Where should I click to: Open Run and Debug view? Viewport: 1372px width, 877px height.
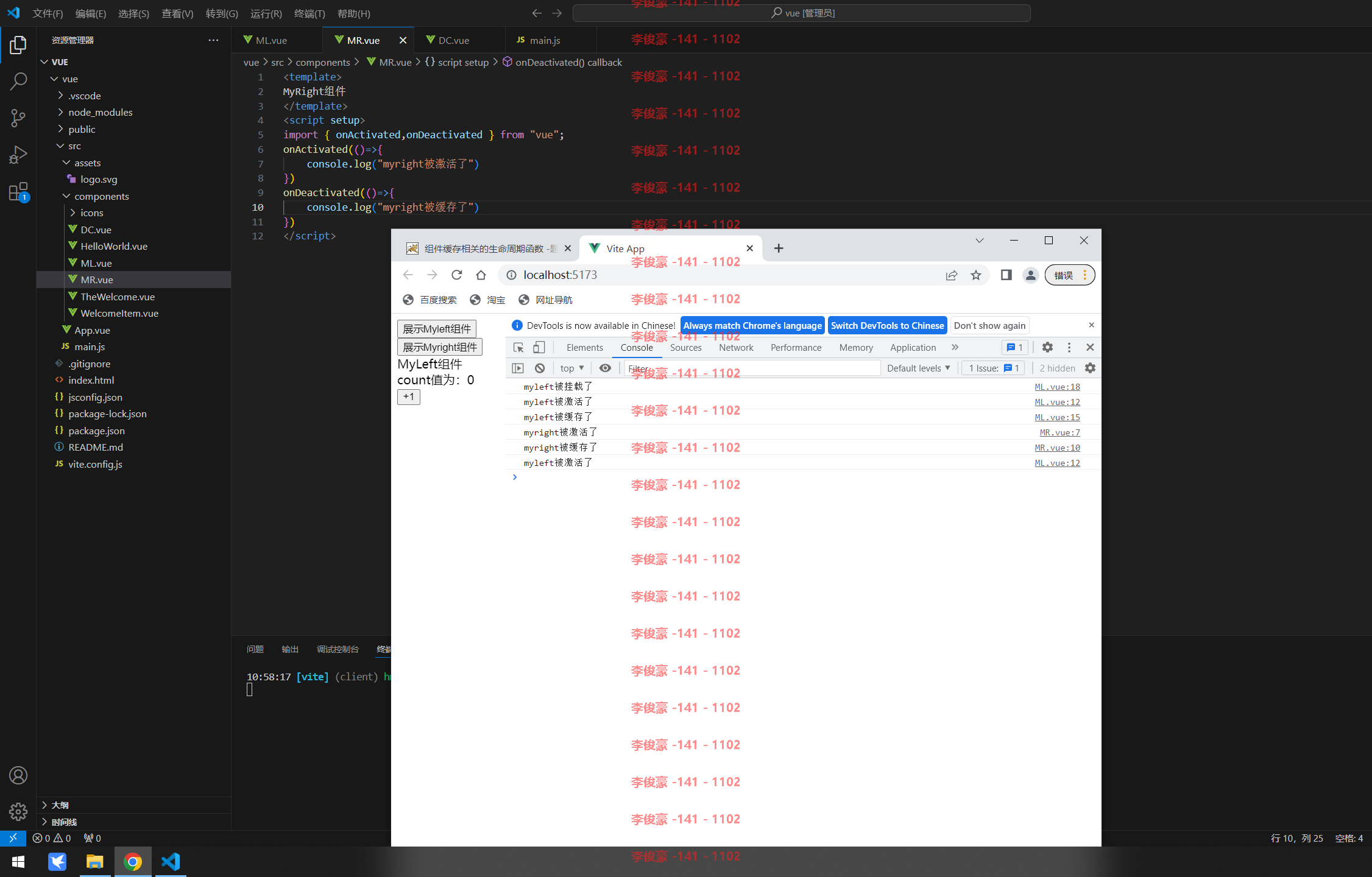tap(18, 155)
